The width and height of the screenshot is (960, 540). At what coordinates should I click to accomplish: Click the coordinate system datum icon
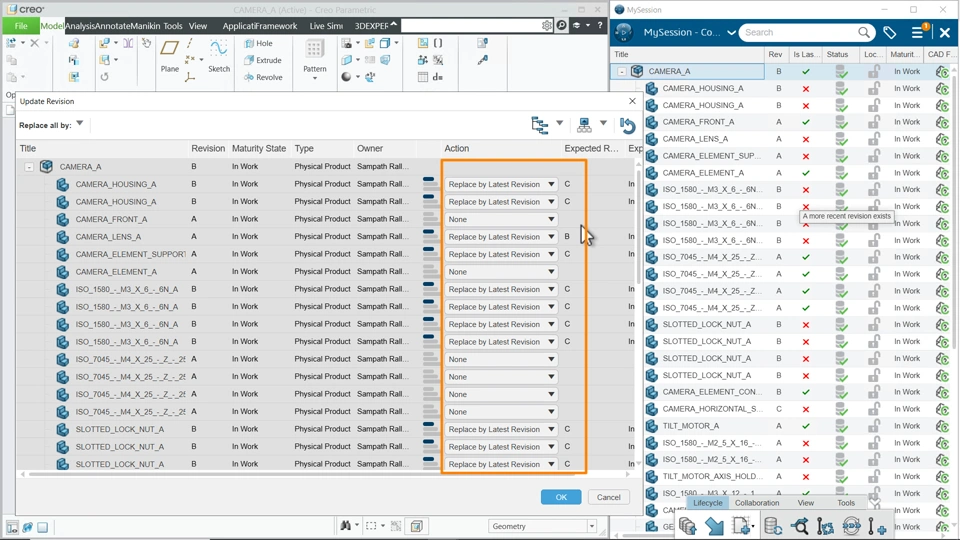tap(190, 77)
